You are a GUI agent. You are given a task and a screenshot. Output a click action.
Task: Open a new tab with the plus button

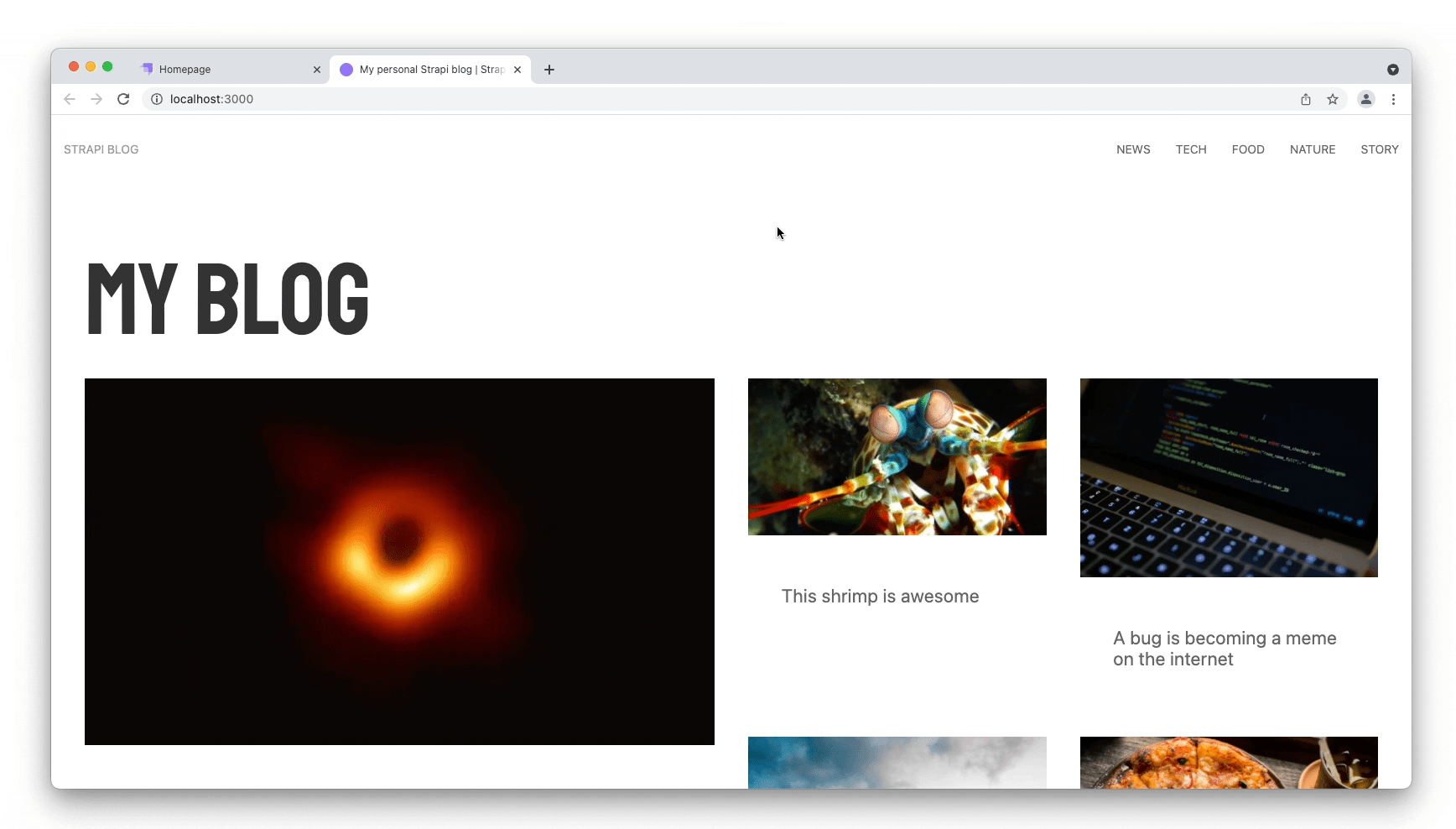(549, 70)
